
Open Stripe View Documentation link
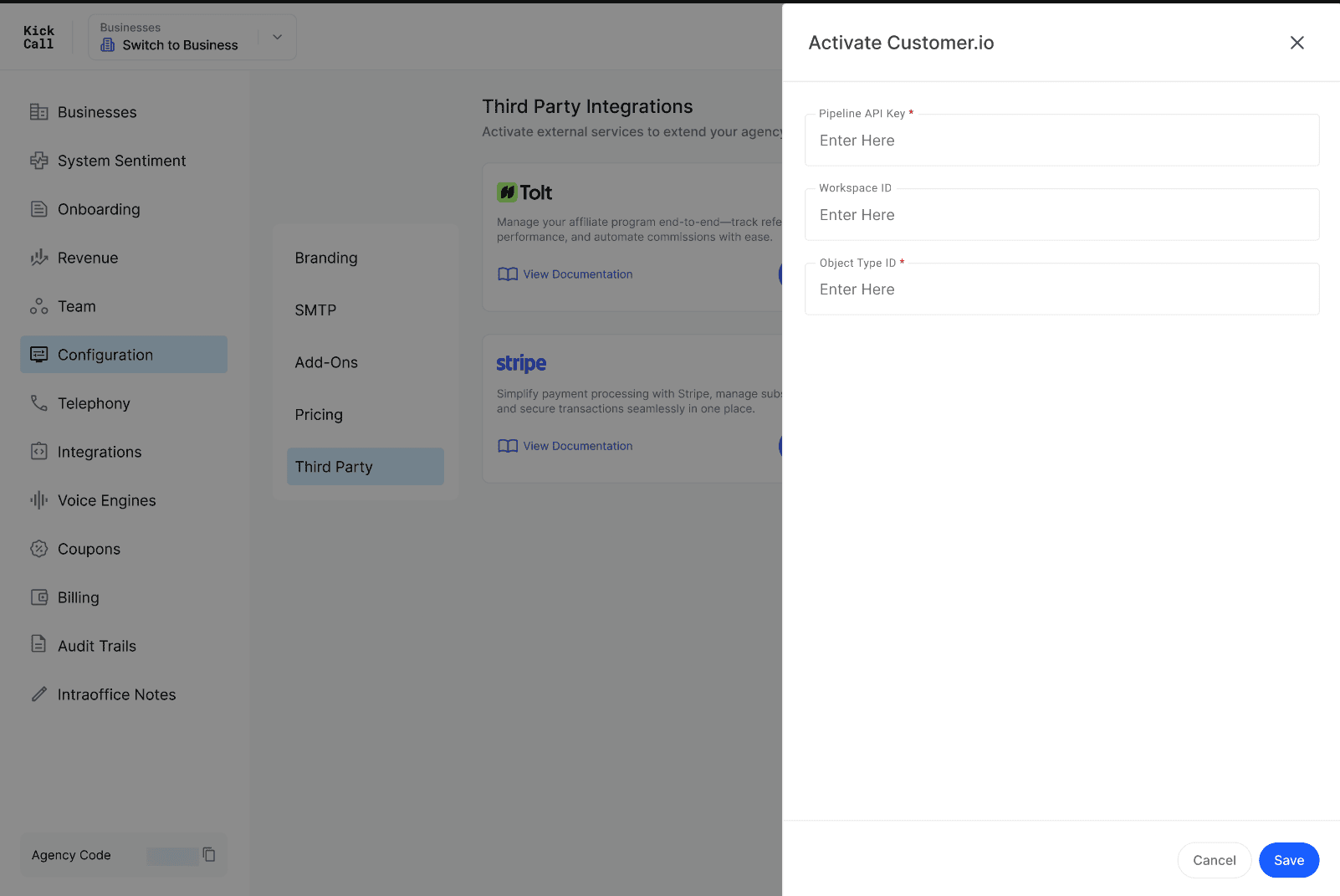(578, 446)
